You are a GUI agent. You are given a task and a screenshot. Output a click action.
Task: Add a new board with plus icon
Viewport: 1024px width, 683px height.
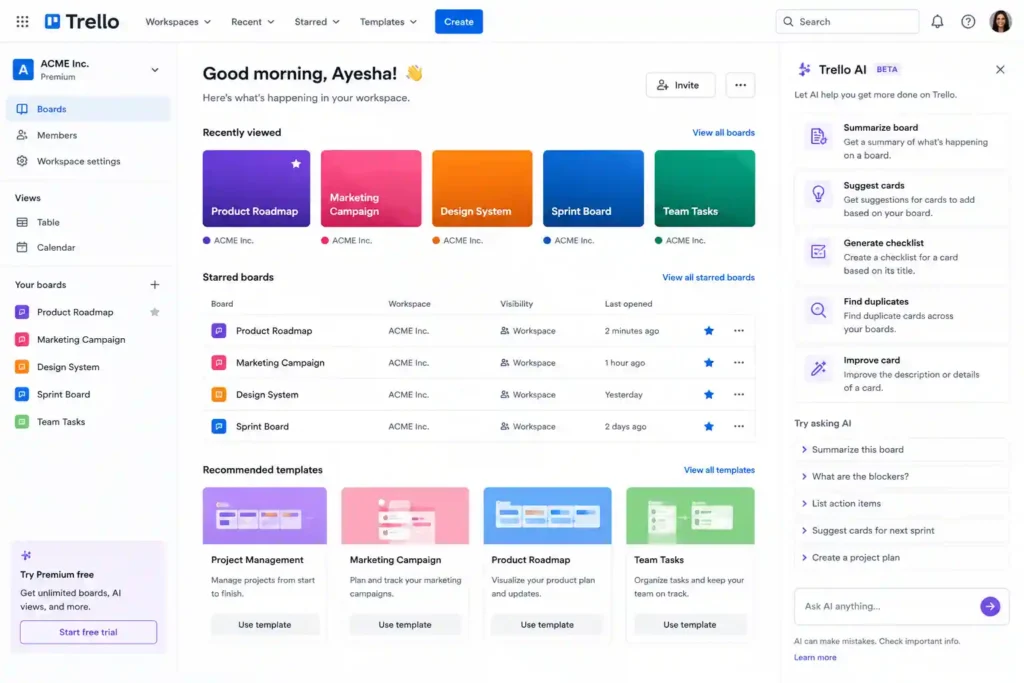pyautogui.click(x=155, y=285)
